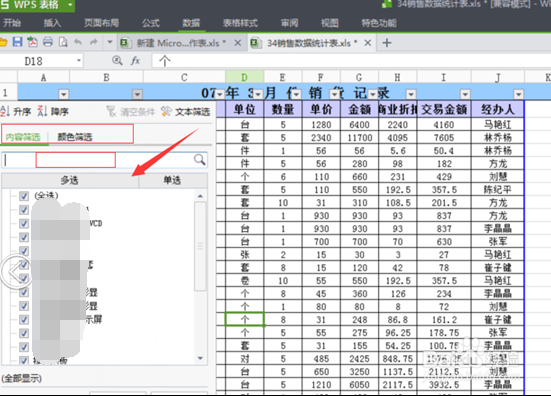Click the Redo arrow
This screenshot has height=396, width=551.
[93, 42]
